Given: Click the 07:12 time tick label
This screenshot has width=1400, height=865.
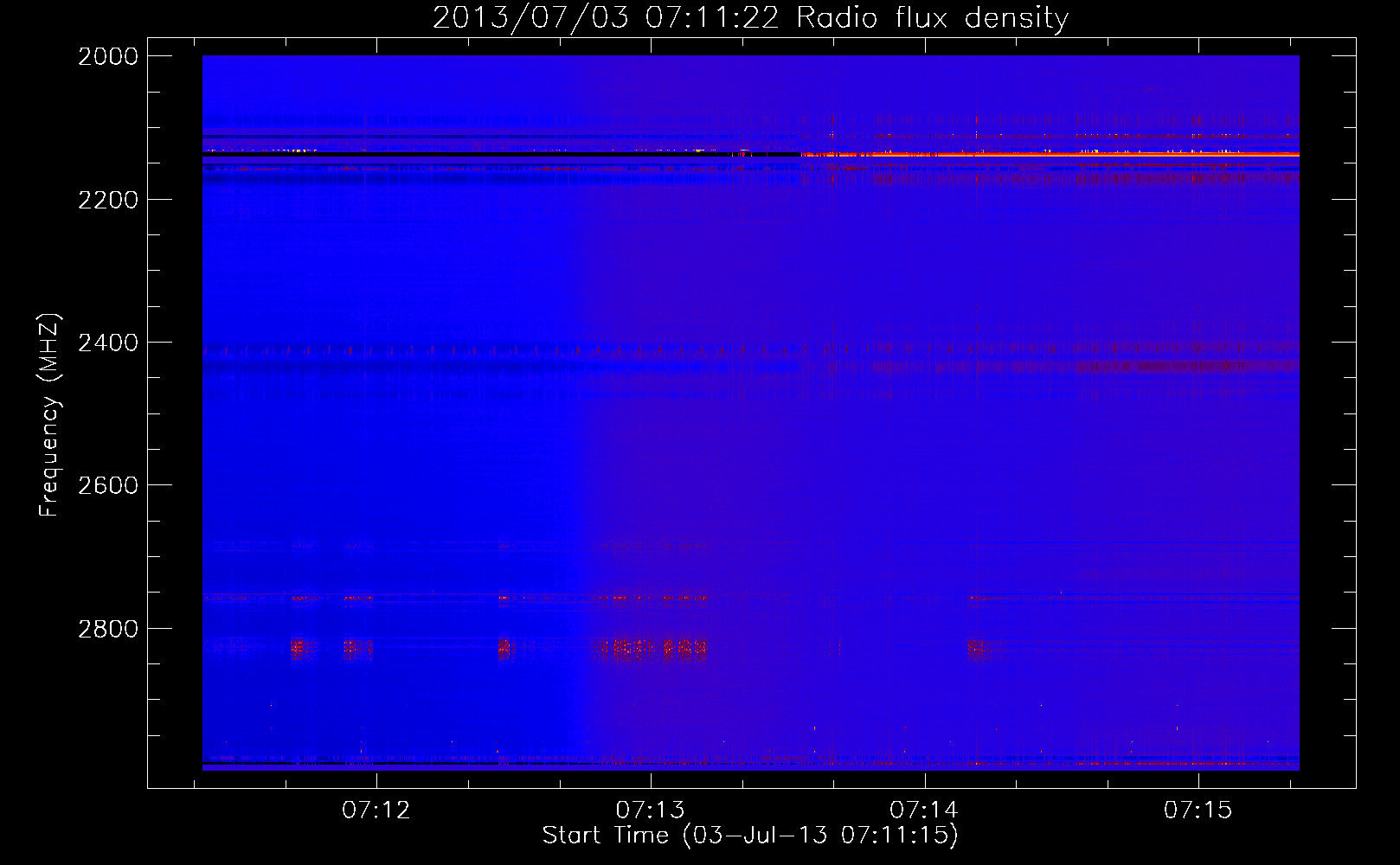Looking at the screenshot, I should coord(376,810).
